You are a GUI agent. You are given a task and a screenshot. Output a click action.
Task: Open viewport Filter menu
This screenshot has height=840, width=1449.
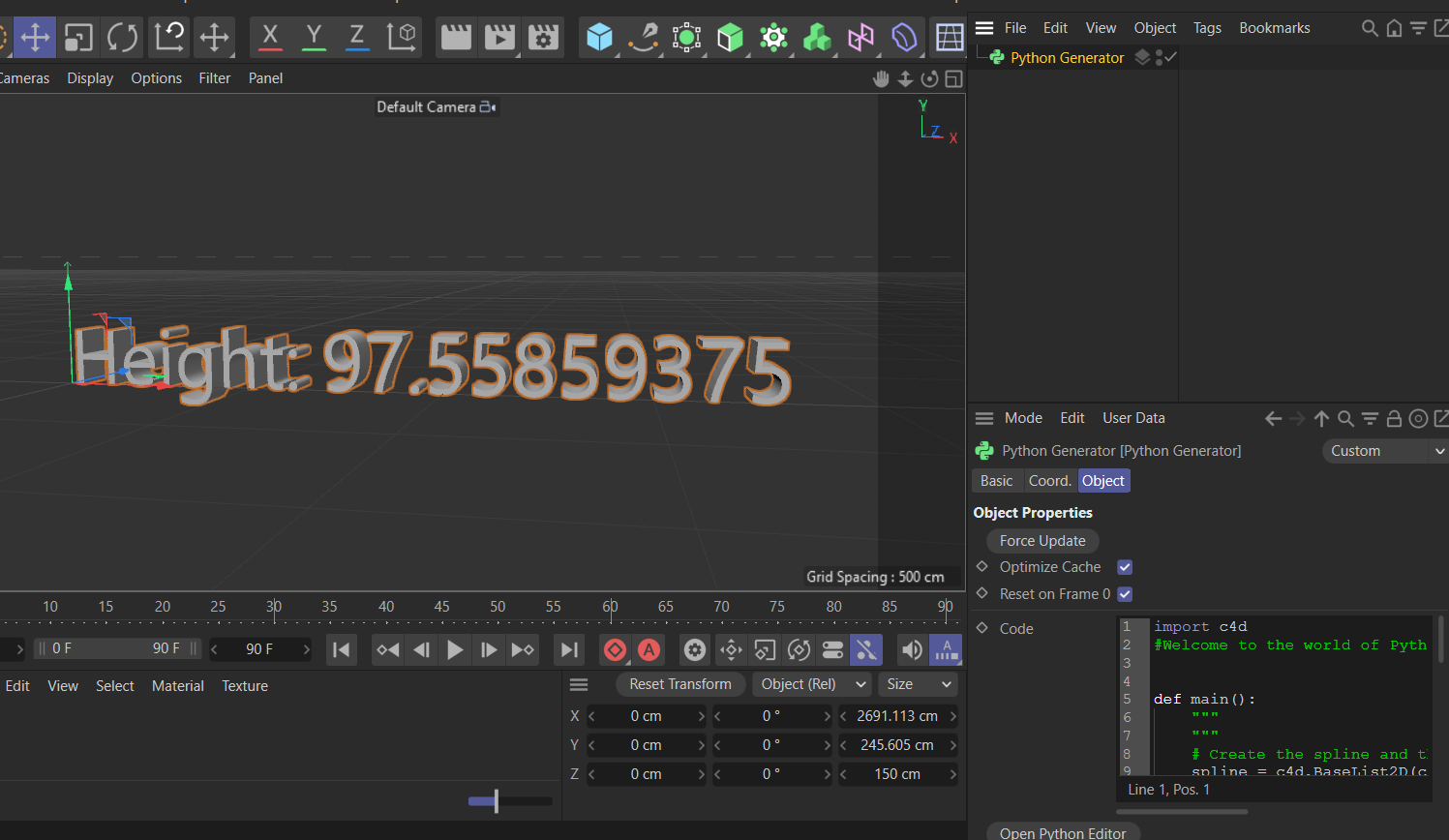(215, 78)
